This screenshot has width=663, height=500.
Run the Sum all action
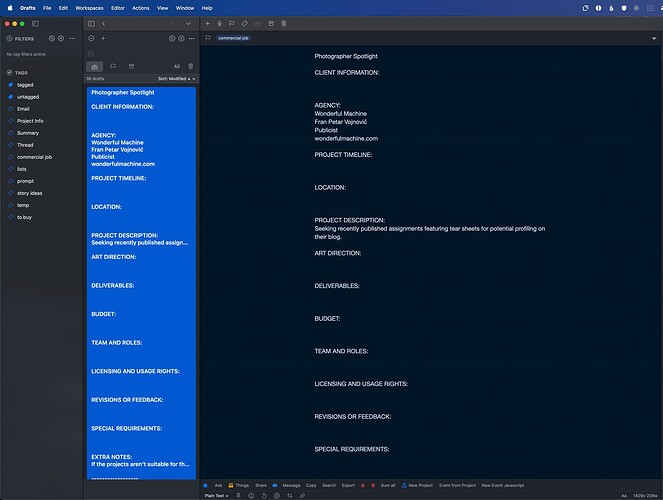(x=388, y=485)
